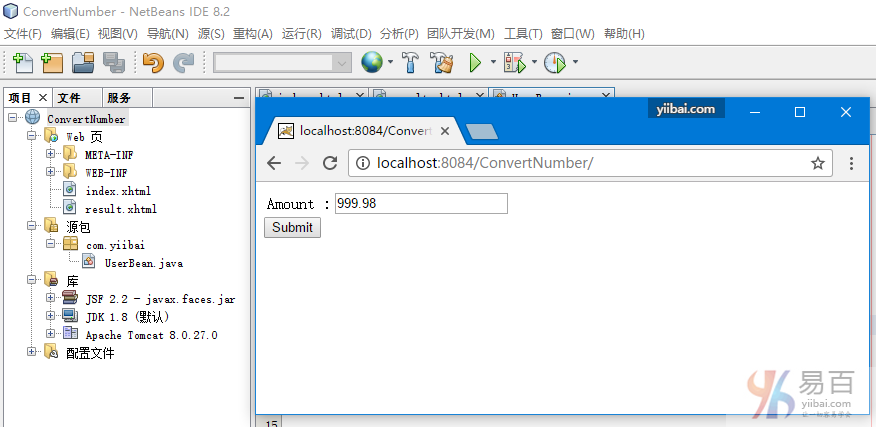Expand the JSF 2.2 library node
The height and width of the screenshot is (427, 876).
coord(50,298)
